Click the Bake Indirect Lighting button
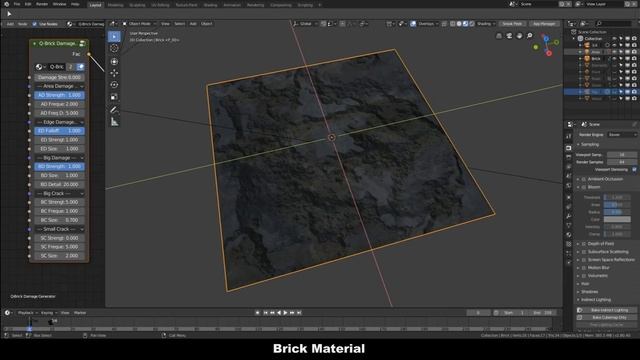The height and width of the screenshot is (360, 640). [x=607, y=310]
